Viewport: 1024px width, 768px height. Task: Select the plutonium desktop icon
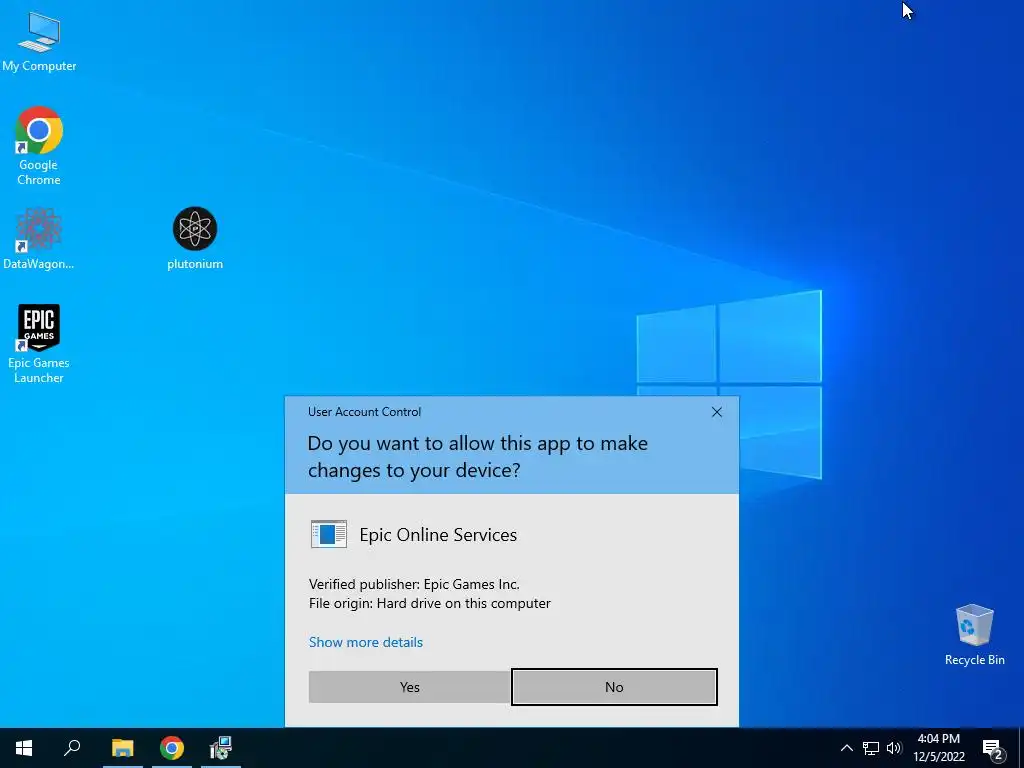click(195, 238)
